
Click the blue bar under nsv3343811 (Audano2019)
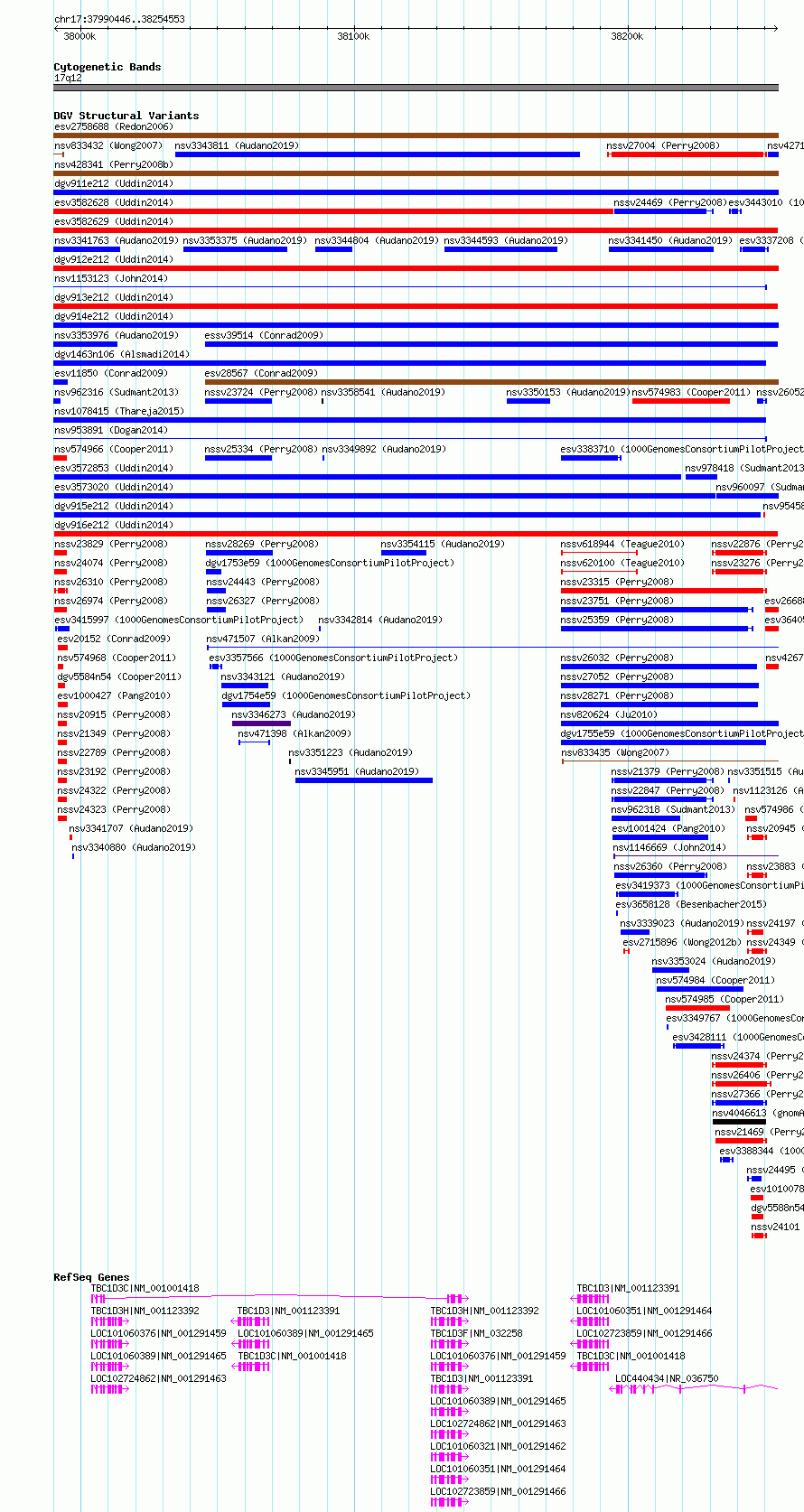click(378, 154)
